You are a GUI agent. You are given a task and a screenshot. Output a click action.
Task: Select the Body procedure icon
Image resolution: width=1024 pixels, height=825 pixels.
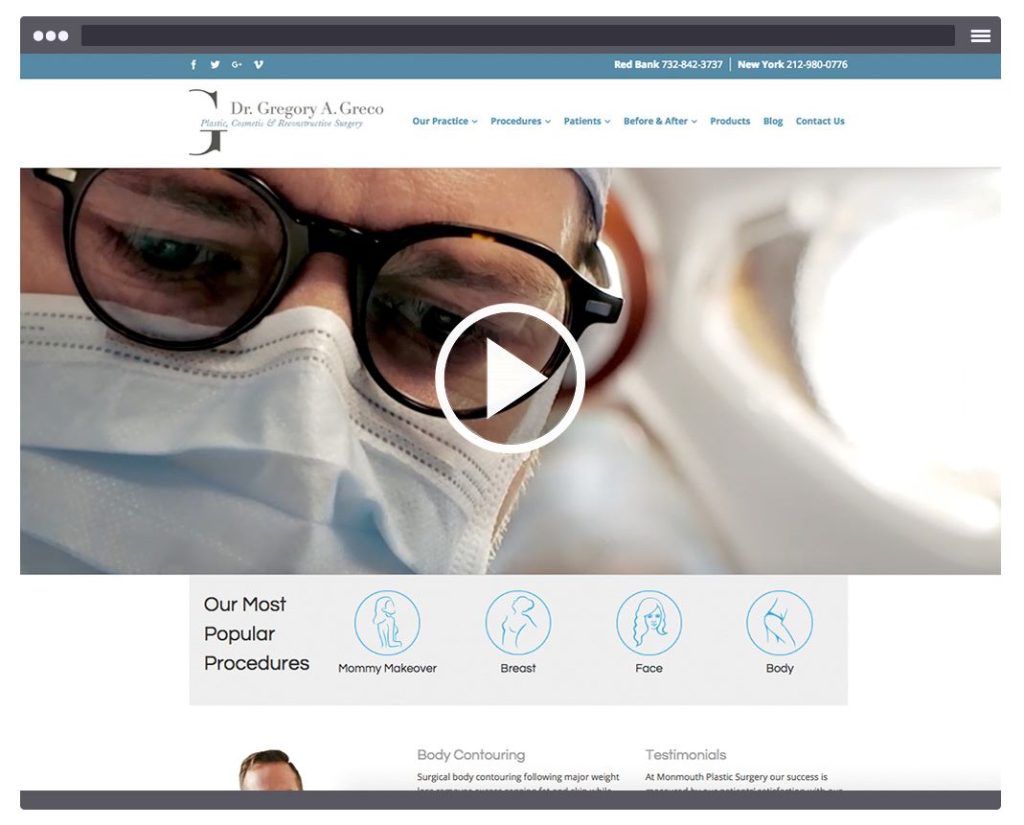pos(779,623)
